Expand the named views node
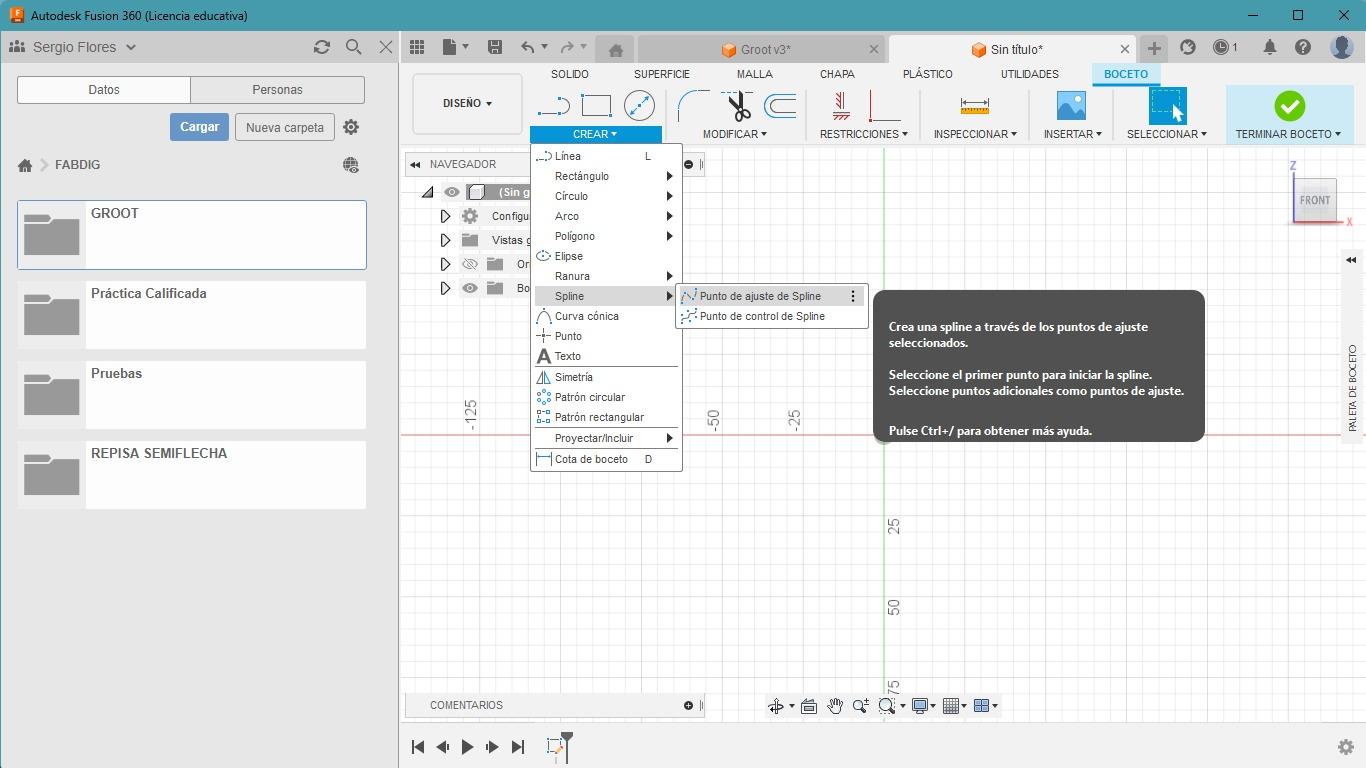The image size is (1366, 768). click(445, 240)
